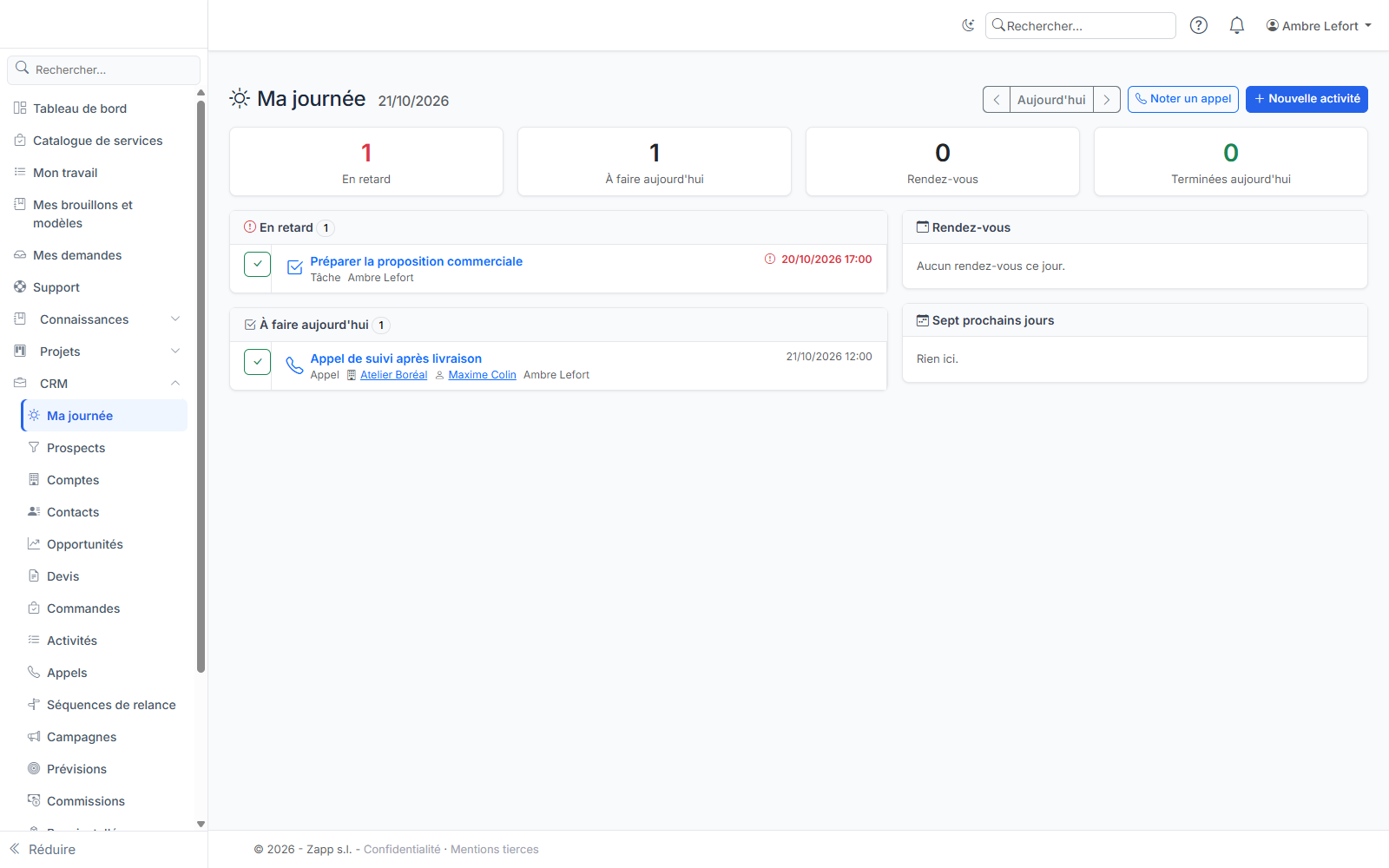1389x868 pixels.
Task: Open Ambre Lefort user dropdown
Action: [x=1319, y=26]
